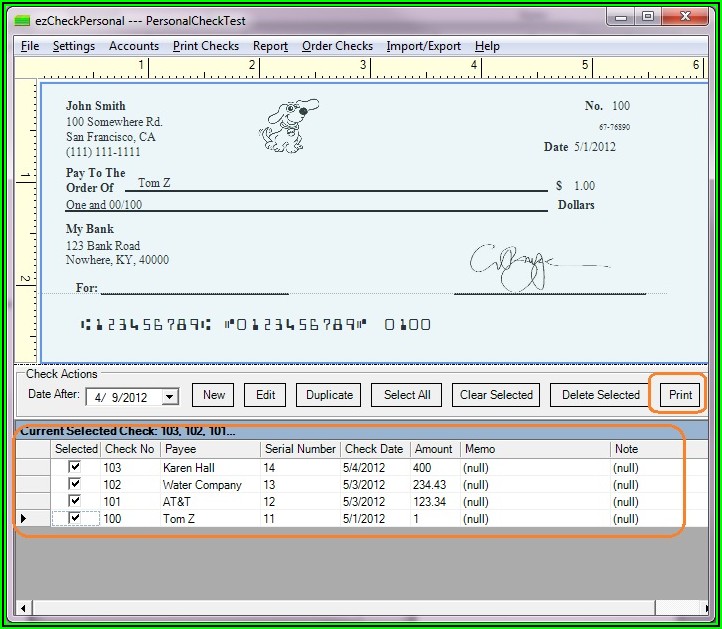Toggle the checkbox for Tom Z check 100
This screenshot has width=722, height=629.
pyautogui.click(x=74, y=518)
